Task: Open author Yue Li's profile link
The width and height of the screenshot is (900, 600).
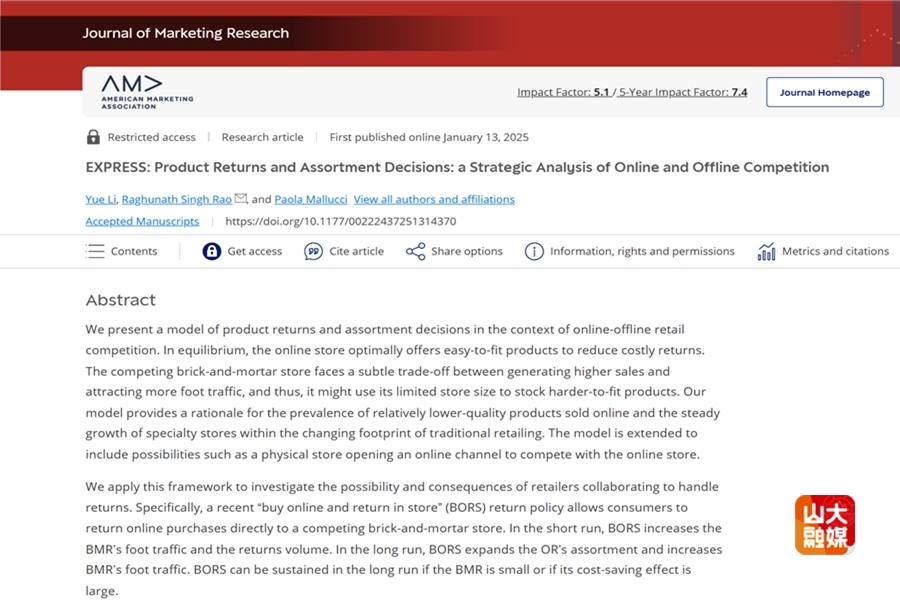Action: [101, 199]
